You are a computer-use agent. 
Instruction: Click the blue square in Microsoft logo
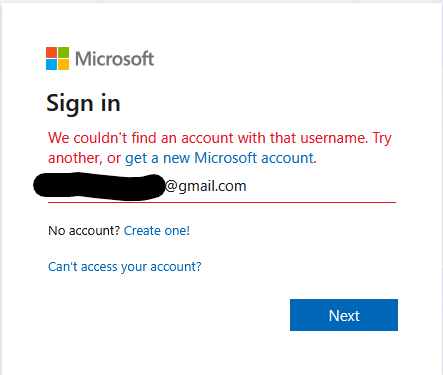click(51, 65)
